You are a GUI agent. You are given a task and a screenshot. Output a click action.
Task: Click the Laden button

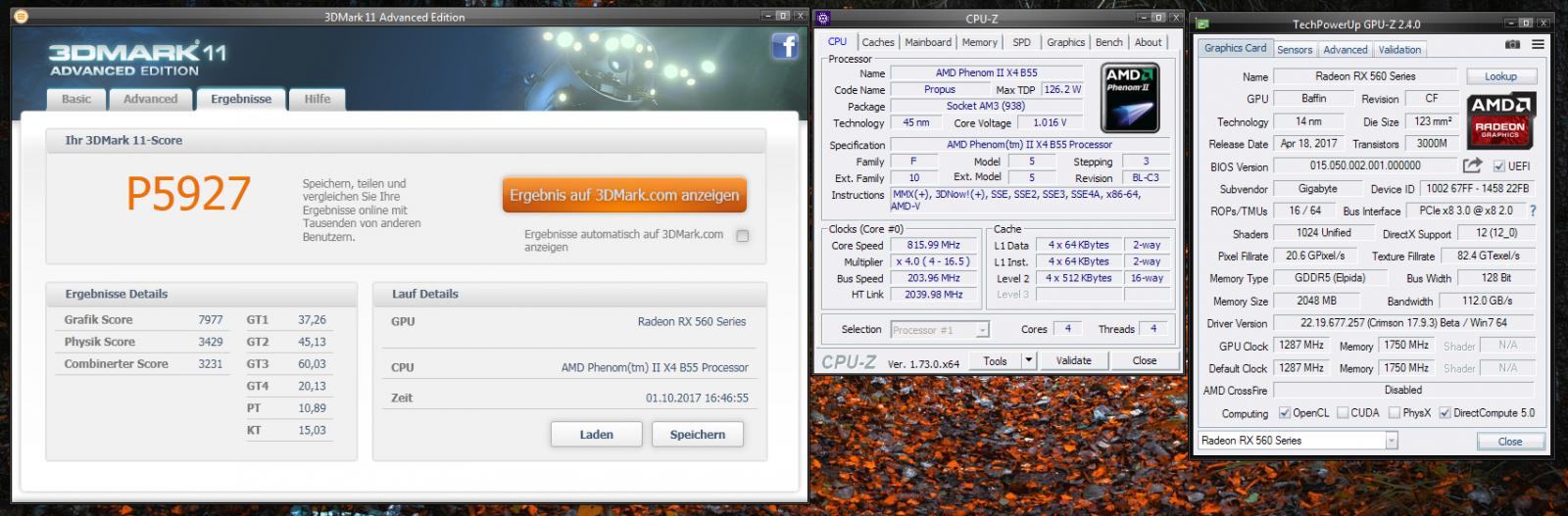596,434
